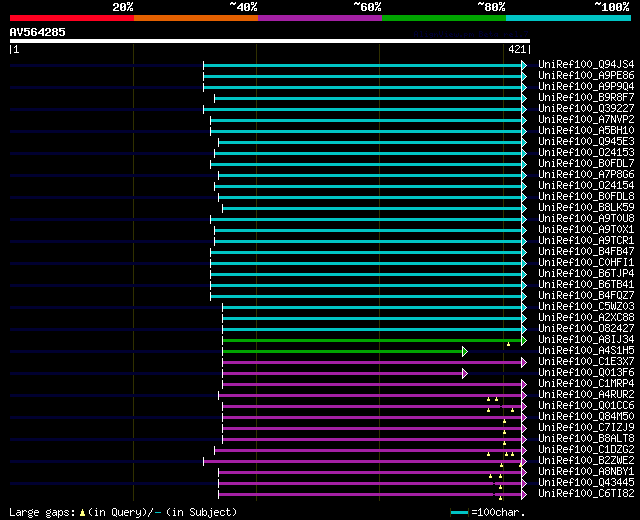Click the UniRef100_B4FQZ7 label
Image resolution: width=640 pixels, height=520 pixels.
click(x=586, y=296)
